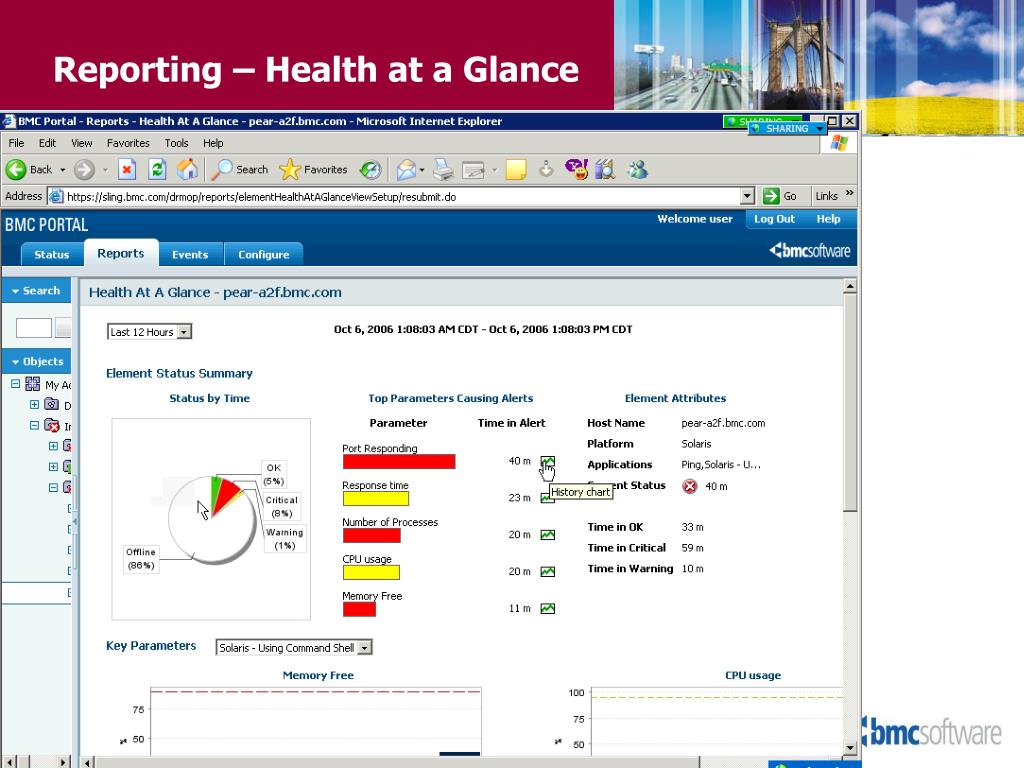Screen dimensions: 1024x768
Task: Click the Go button arrow
Action: (x=771, y=196)
